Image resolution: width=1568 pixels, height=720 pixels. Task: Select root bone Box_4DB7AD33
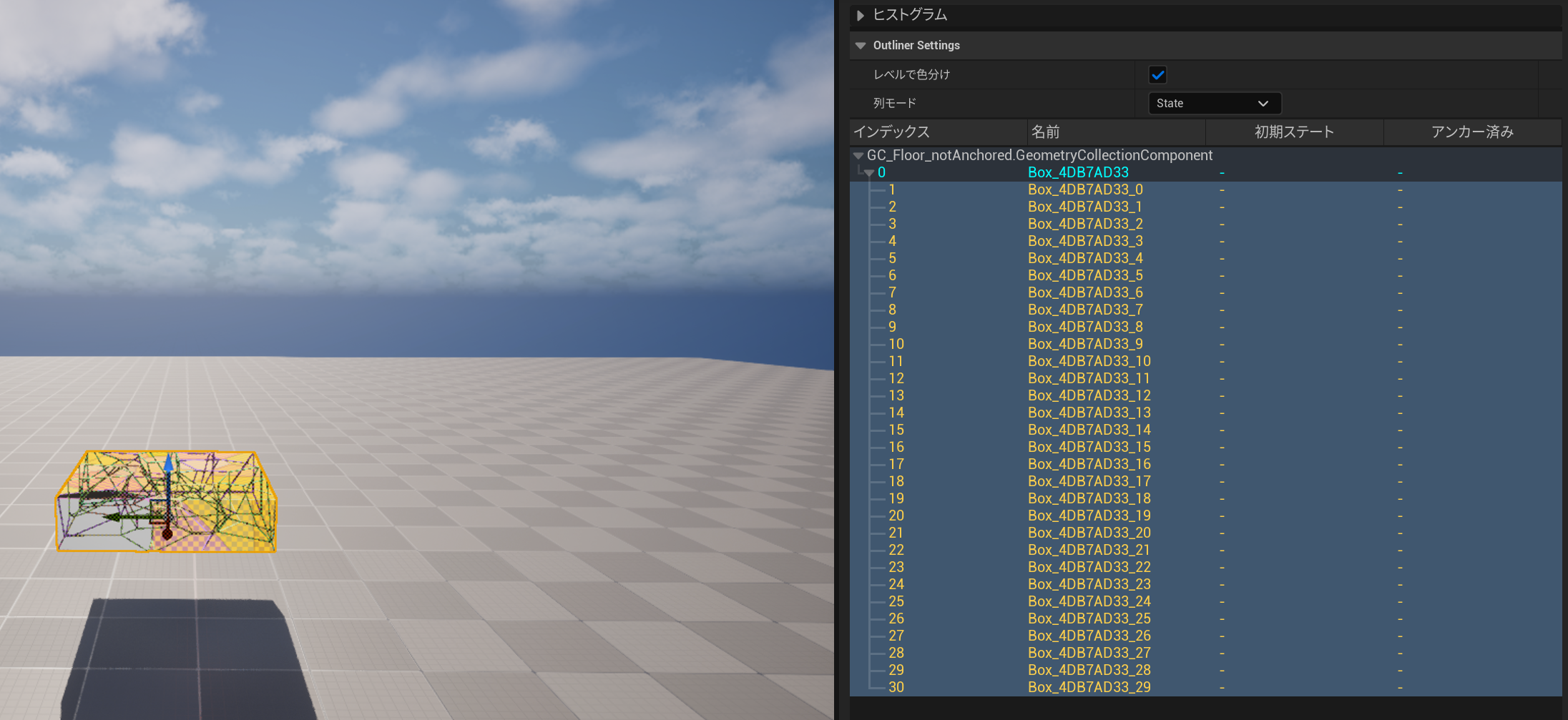[1078, 172]
